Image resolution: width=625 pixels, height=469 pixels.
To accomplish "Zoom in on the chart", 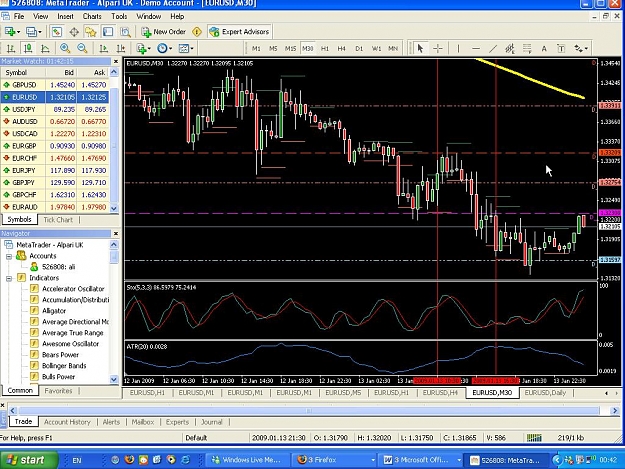I will tap(65, 48).
